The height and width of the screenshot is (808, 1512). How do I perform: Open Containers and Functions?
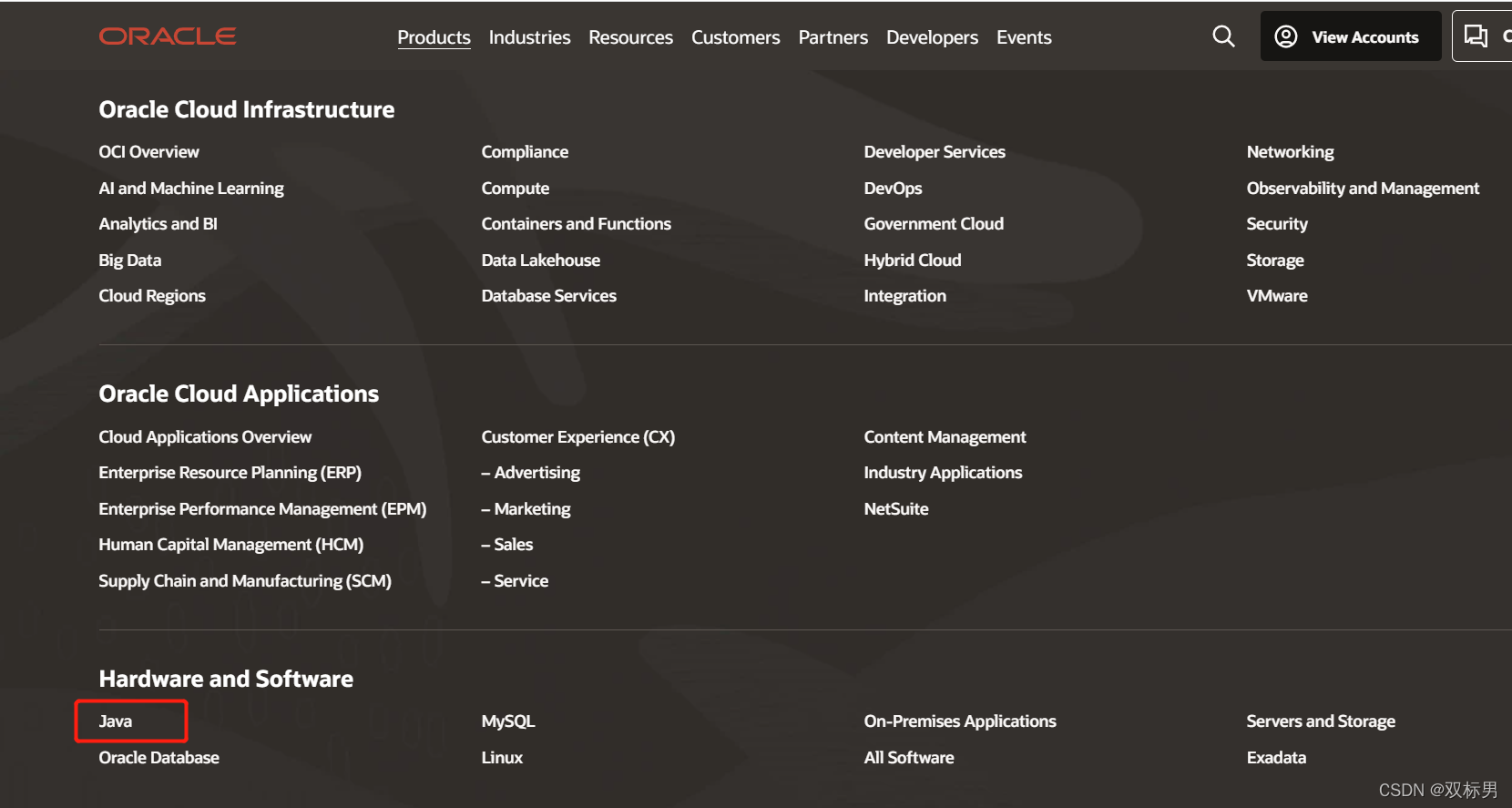click(576, 224)
